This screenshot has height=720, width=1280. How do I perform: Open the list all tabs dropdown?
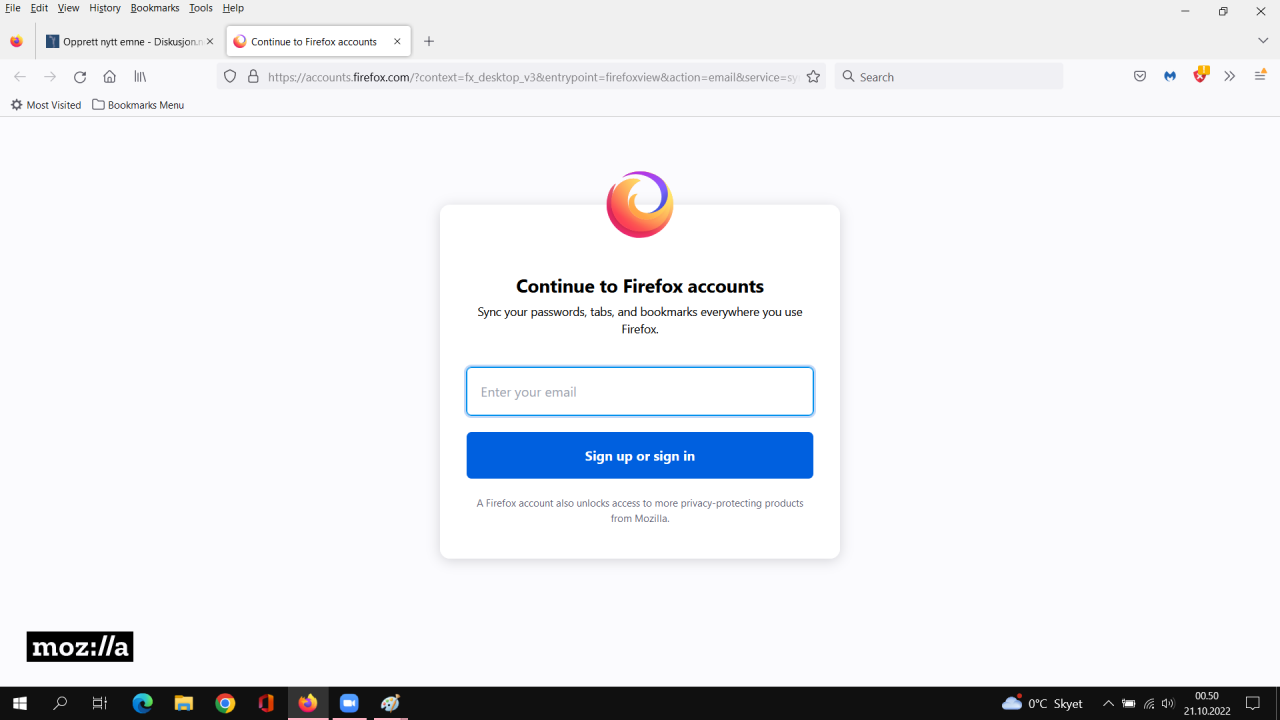(x=1262, y=41)
